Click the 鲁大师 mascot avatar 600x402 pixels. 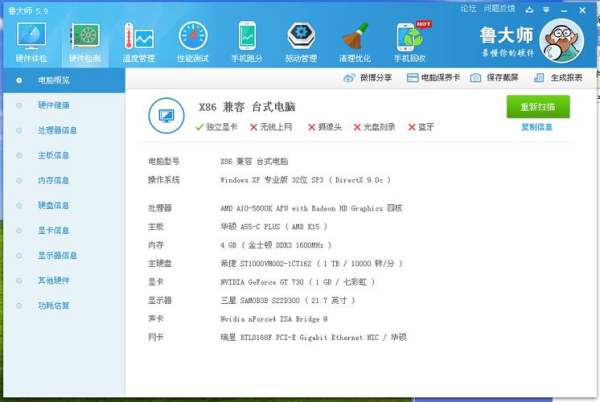(x=562, y=41)
